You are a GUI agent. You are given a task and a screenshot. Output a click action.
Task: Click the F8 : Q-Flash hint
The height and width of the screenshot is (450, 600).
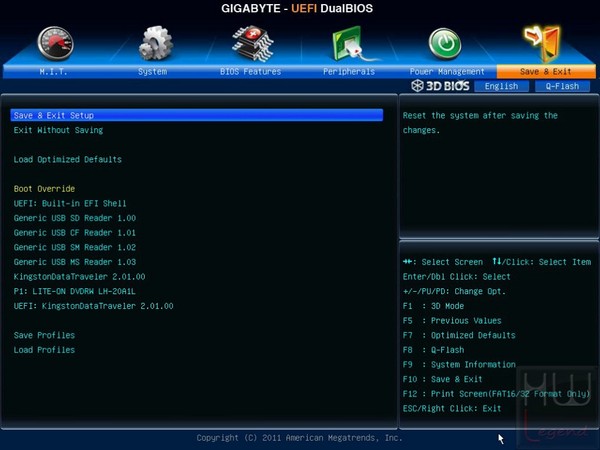coord(433,350)
